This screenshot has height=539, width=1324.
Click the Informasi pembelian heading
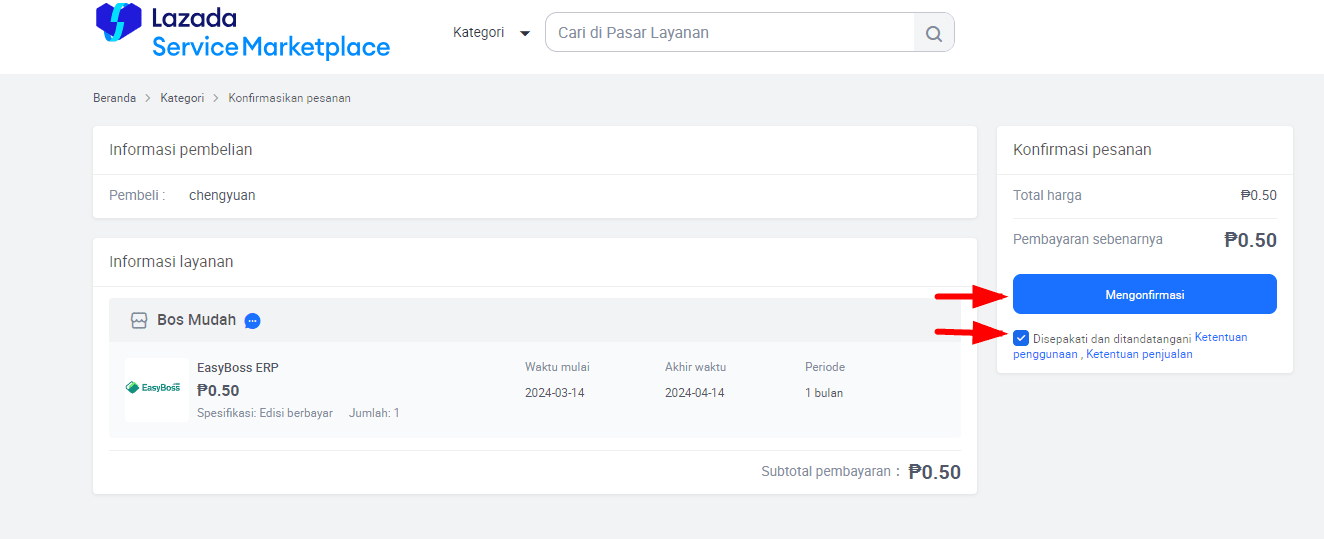point(181,150)
